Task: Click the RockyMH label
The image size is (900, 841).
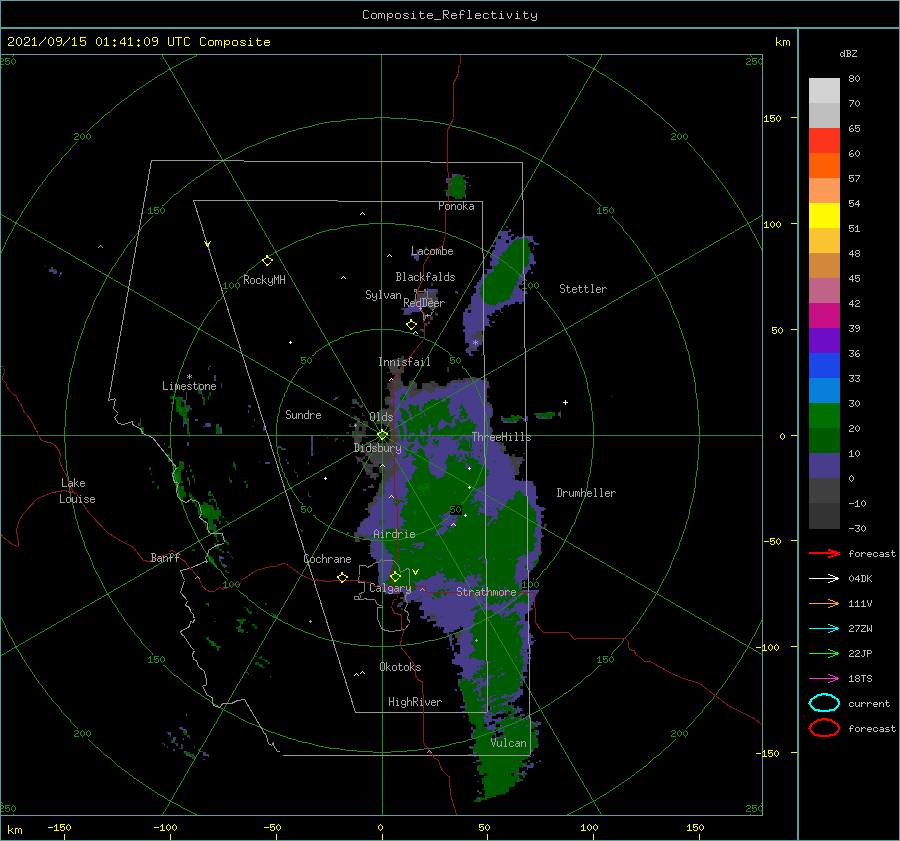Action: [264, 280]
